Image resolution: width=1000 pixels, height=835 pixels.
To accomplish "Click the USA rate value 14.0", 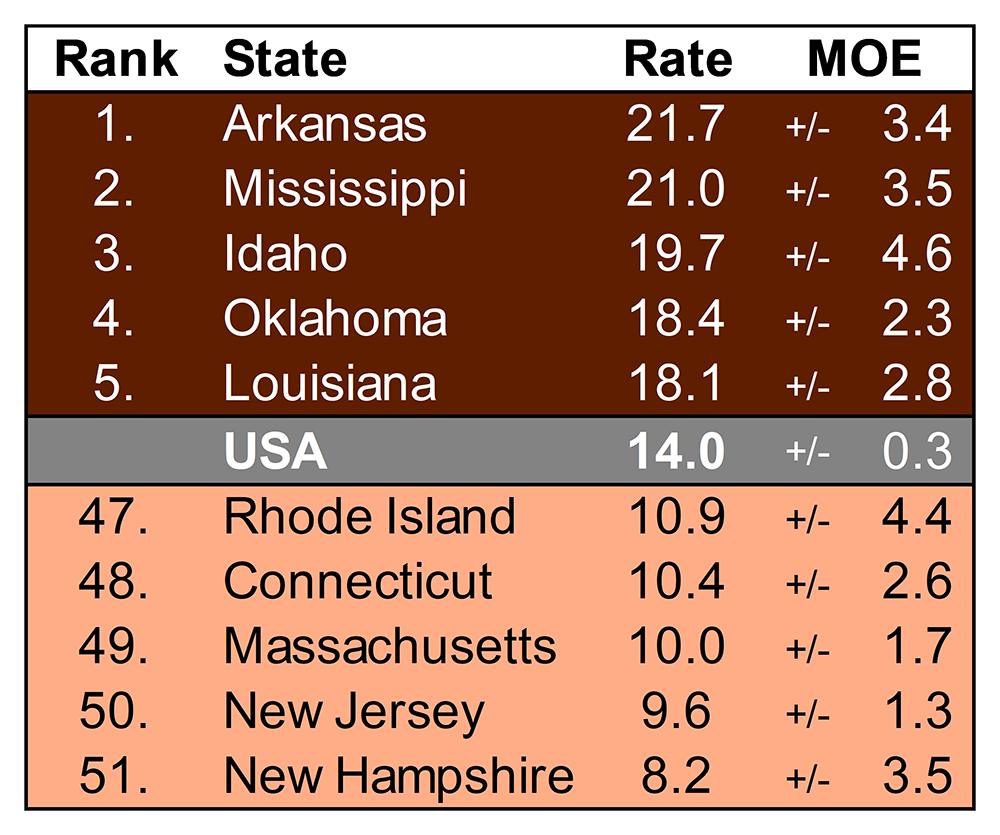I will tap(675, 452).
